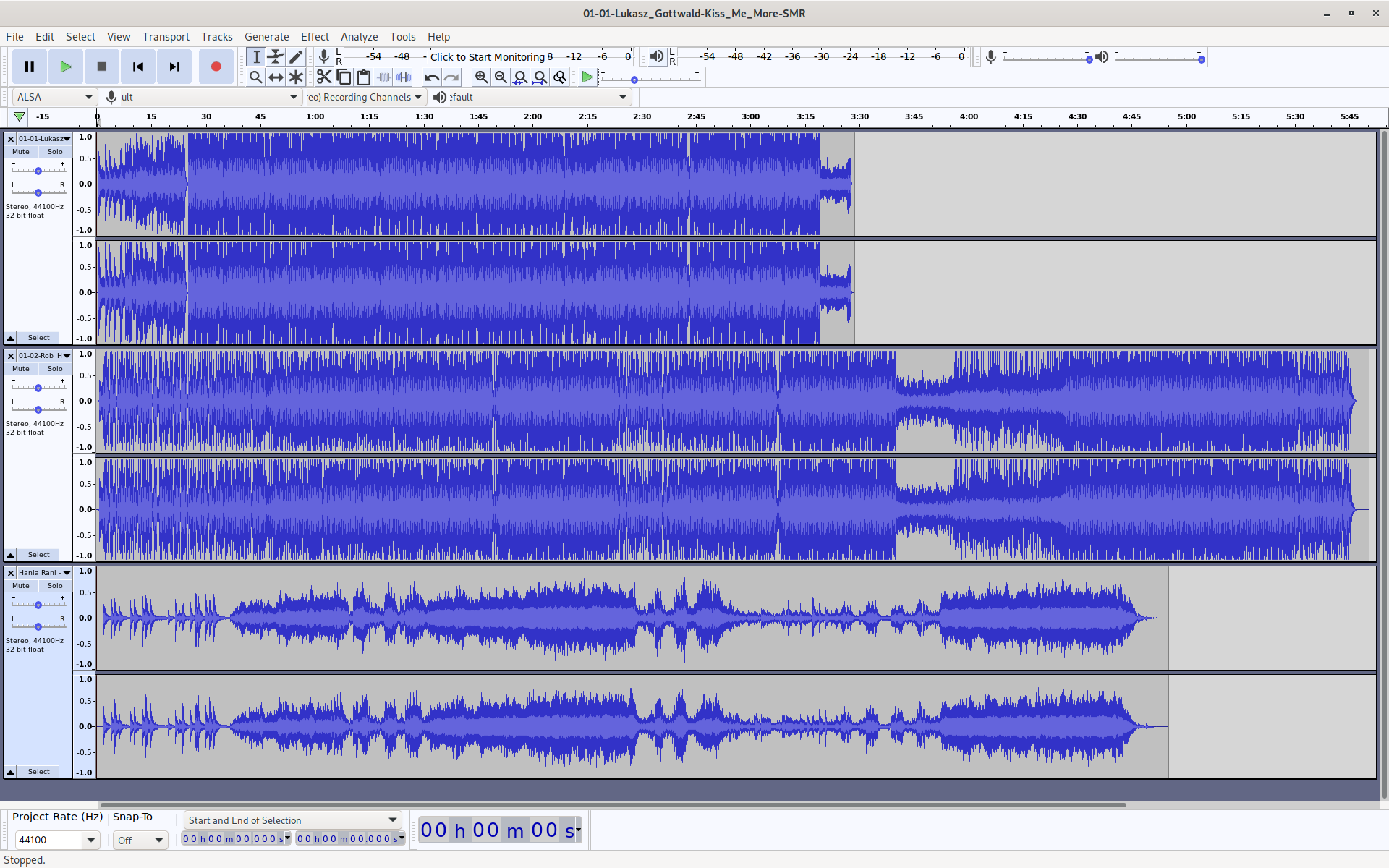Screen dimensions: 1389x868
Task: Click the recording meter microphone icon
Action: (324, 56)
